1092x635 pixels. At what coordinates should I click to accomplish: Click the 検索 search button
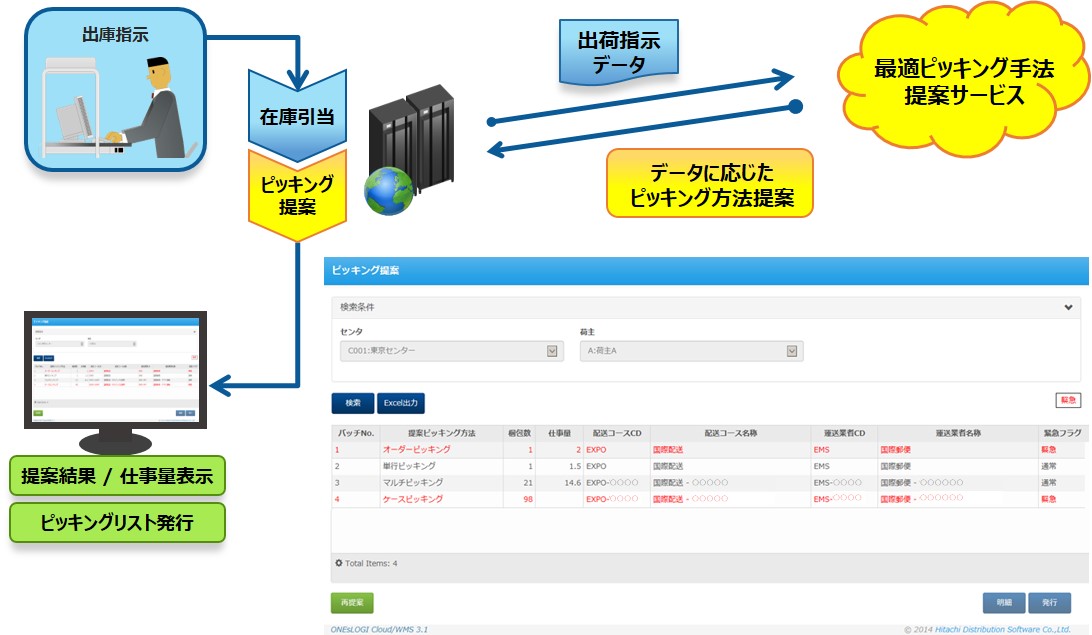(352, 403)
